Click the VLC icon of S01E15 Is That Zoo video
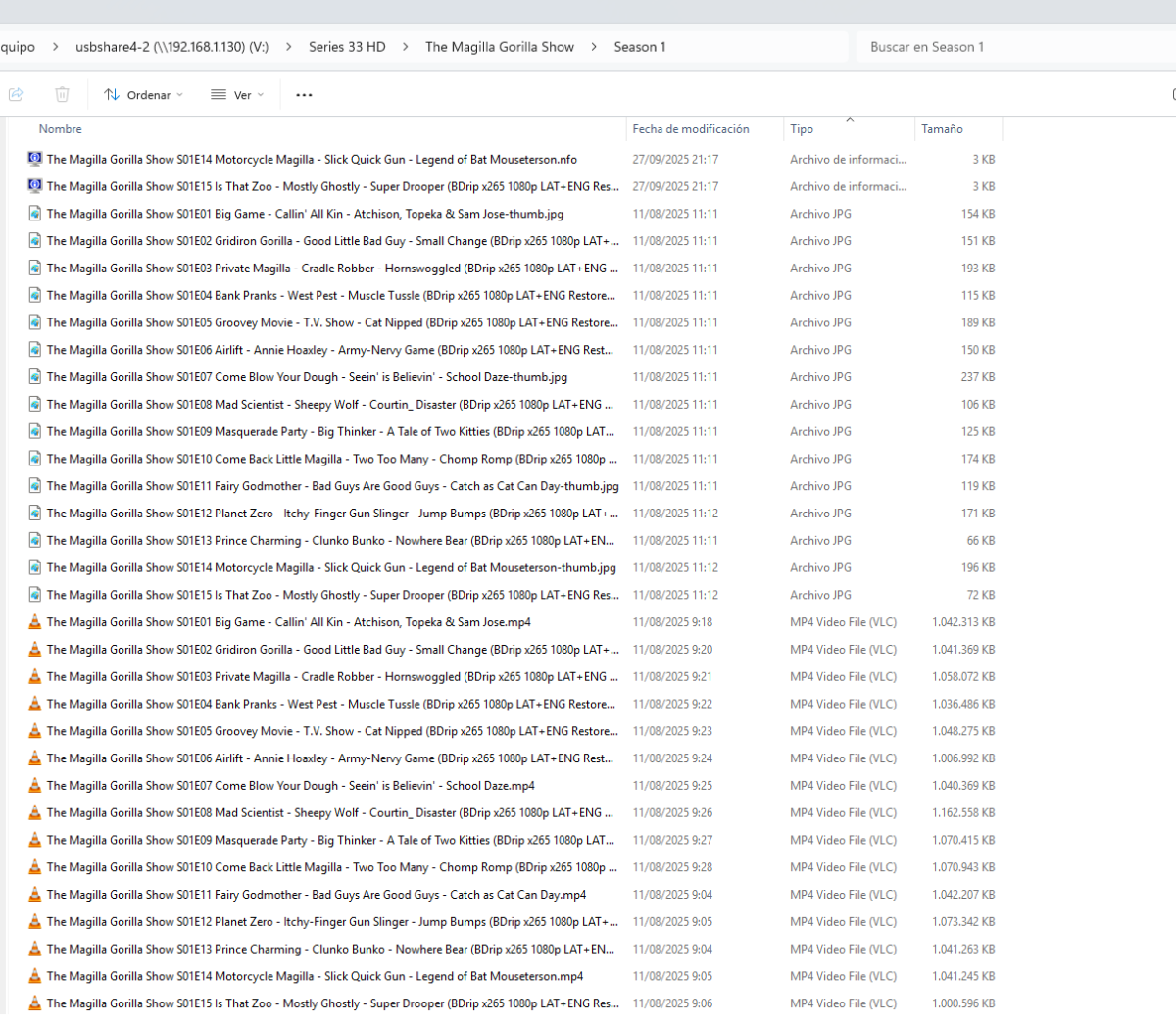 click(x=35, y=1003)
